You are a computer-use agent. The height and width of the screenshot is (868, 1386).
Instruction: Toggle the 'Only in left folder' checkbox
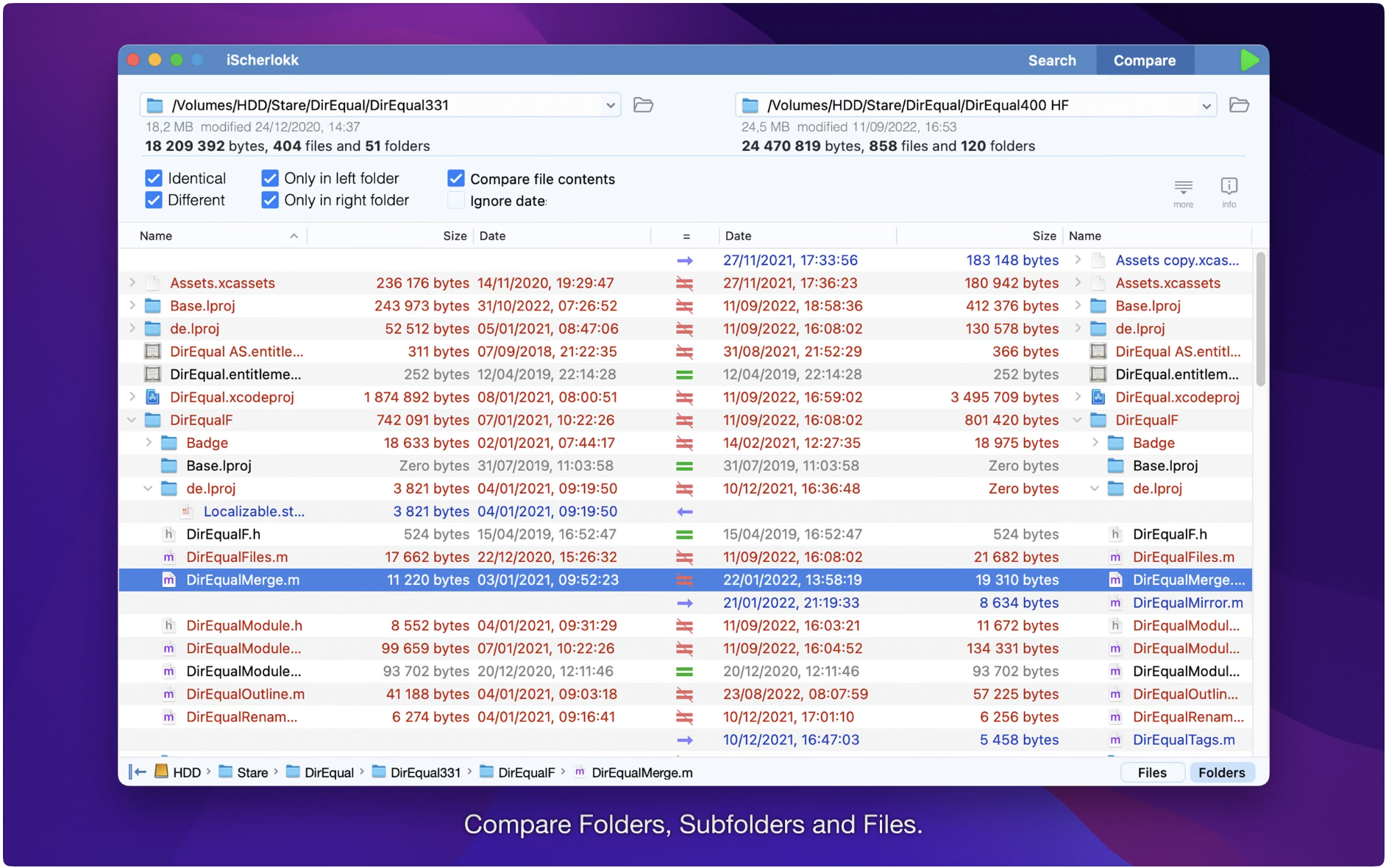point(270,179)
